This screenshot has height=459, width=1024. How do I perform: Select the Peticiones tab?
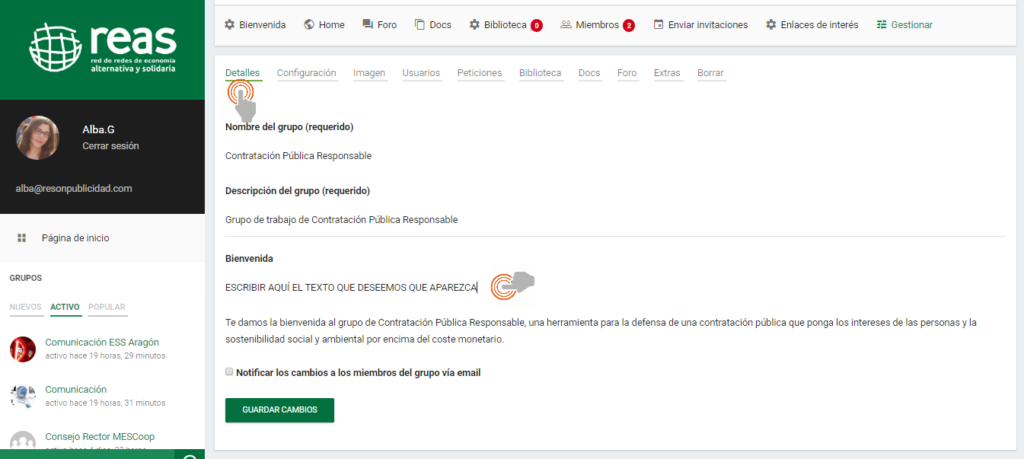[x=479, y=73]
